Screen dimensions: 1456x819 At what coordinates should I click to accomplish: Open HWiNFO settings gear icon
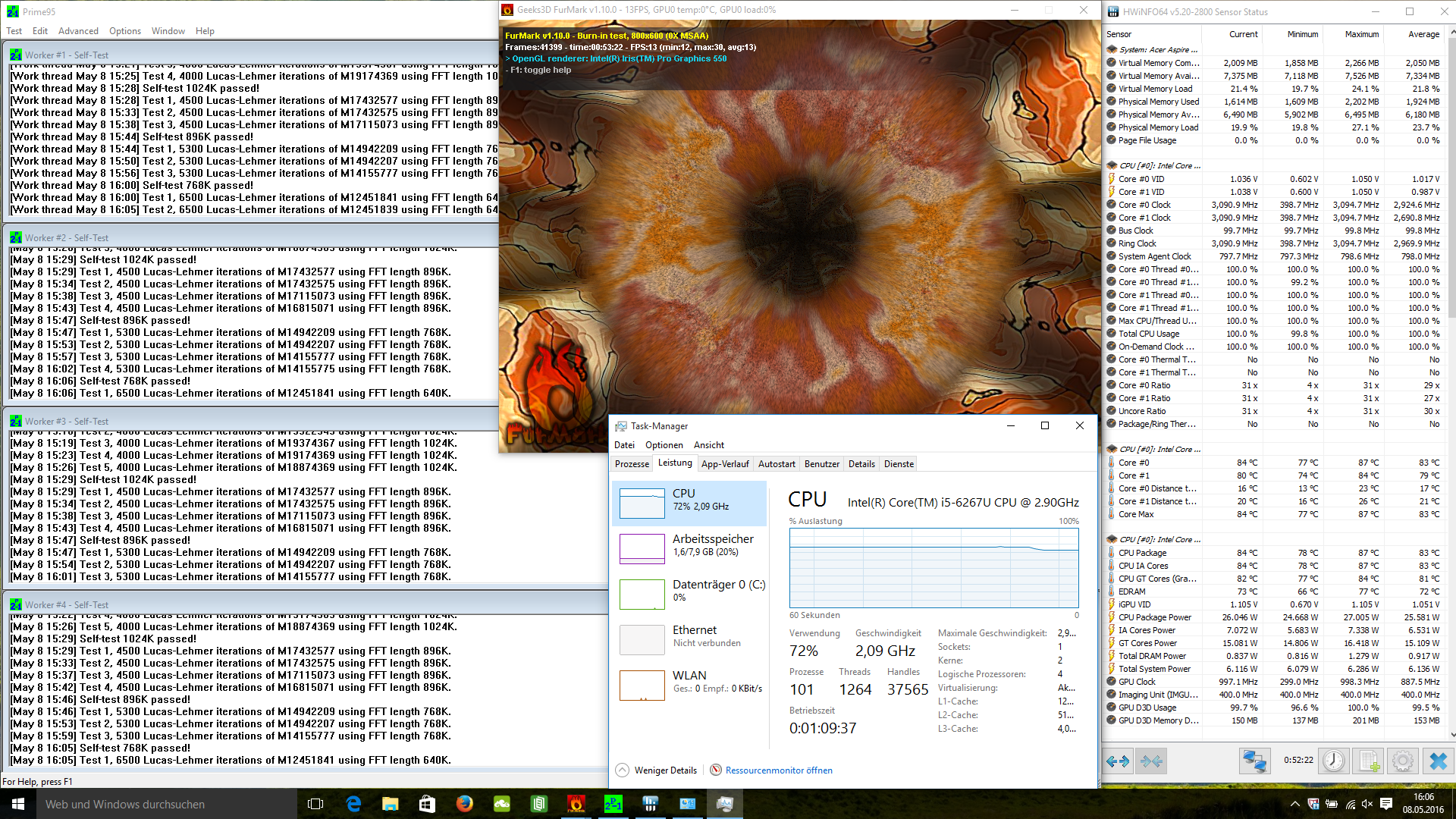click(x=1403, y=761)
